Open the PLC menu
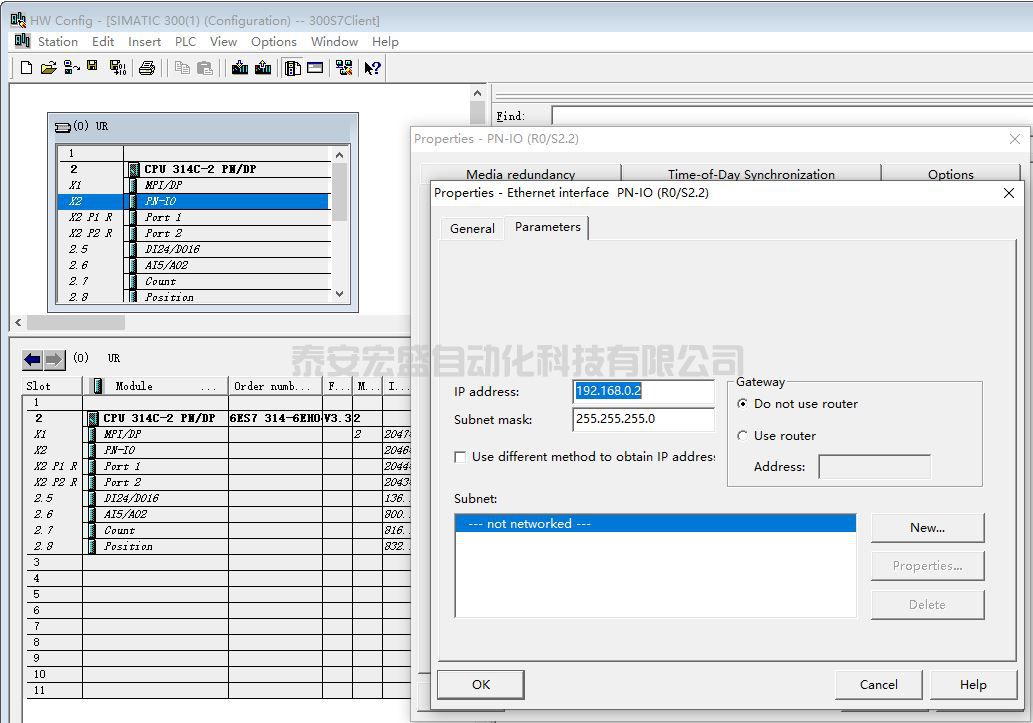 click(x=185, y=42)
